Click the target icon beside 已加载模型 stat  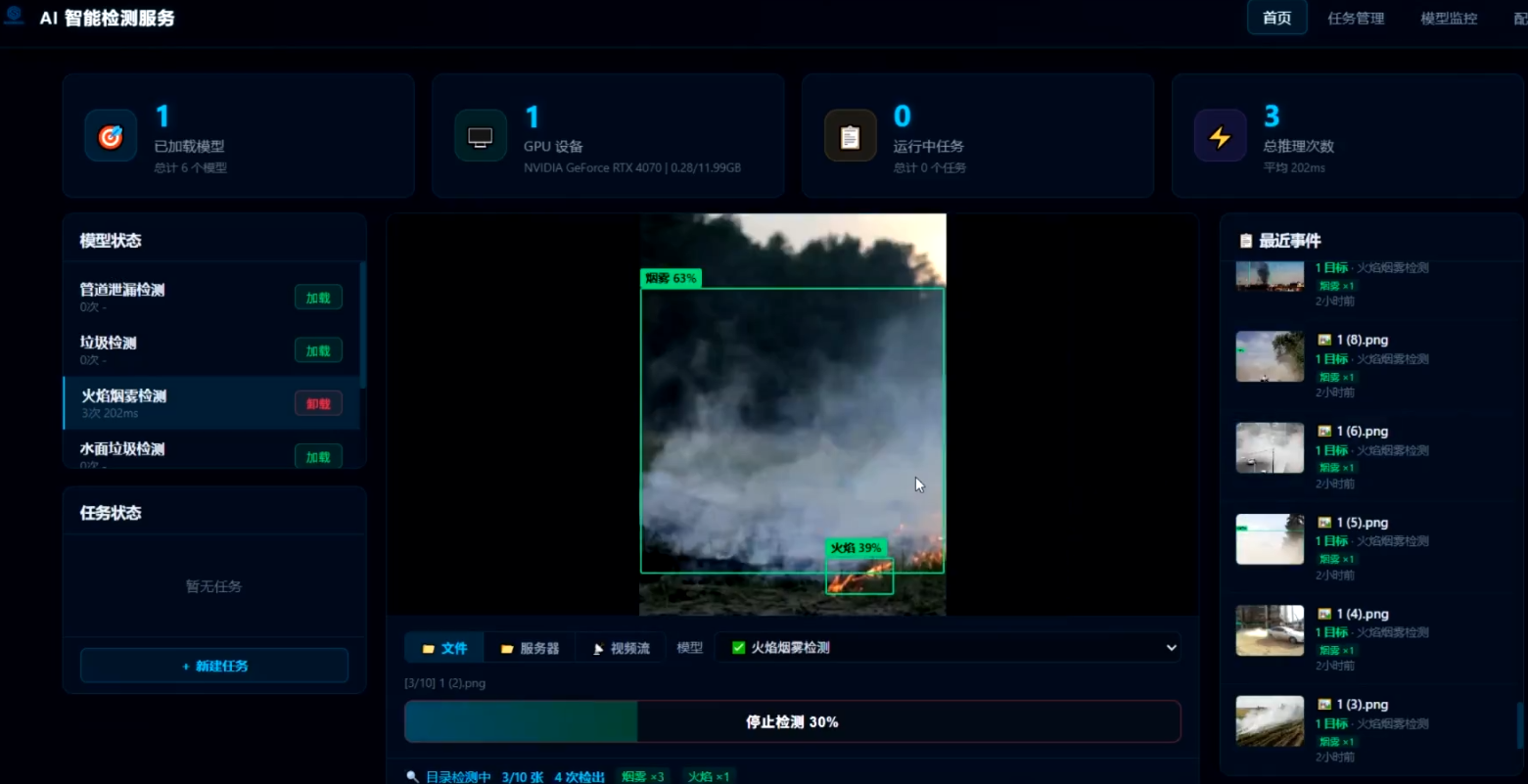click(111, 136)
